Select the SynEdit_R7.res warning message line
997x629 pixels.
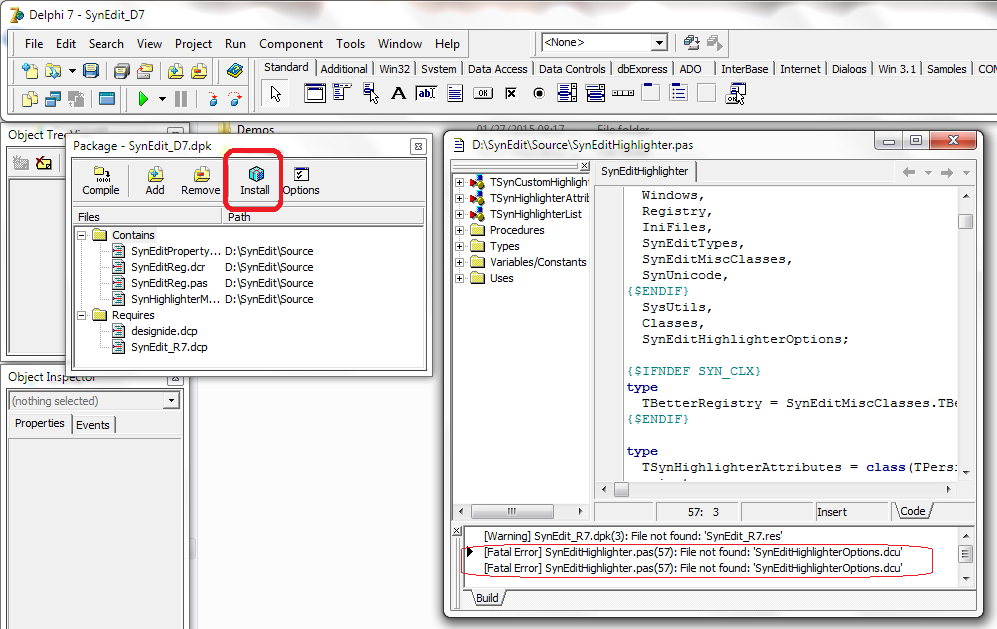(633, 536)
